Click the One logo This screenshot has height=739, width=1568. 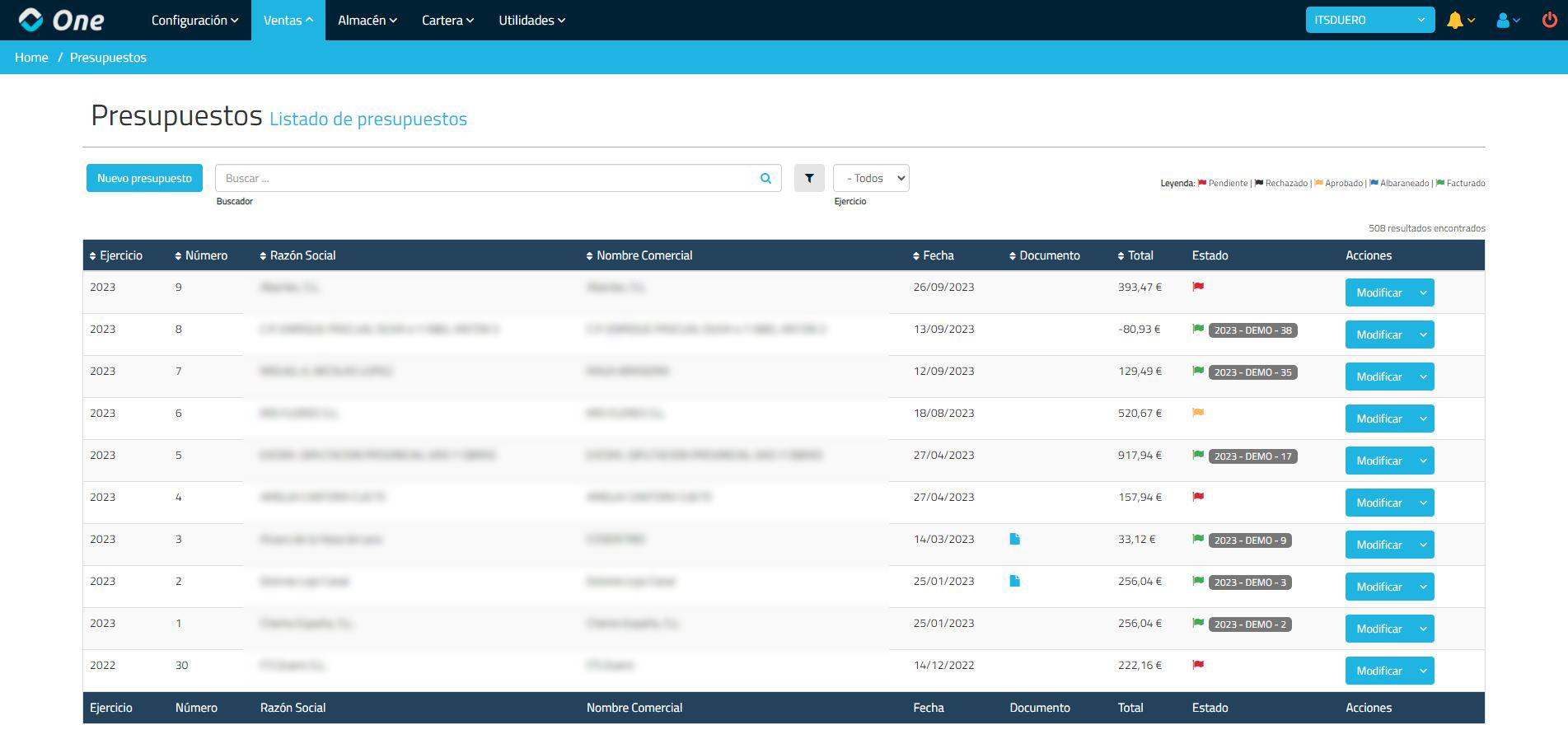pos(62,20)
